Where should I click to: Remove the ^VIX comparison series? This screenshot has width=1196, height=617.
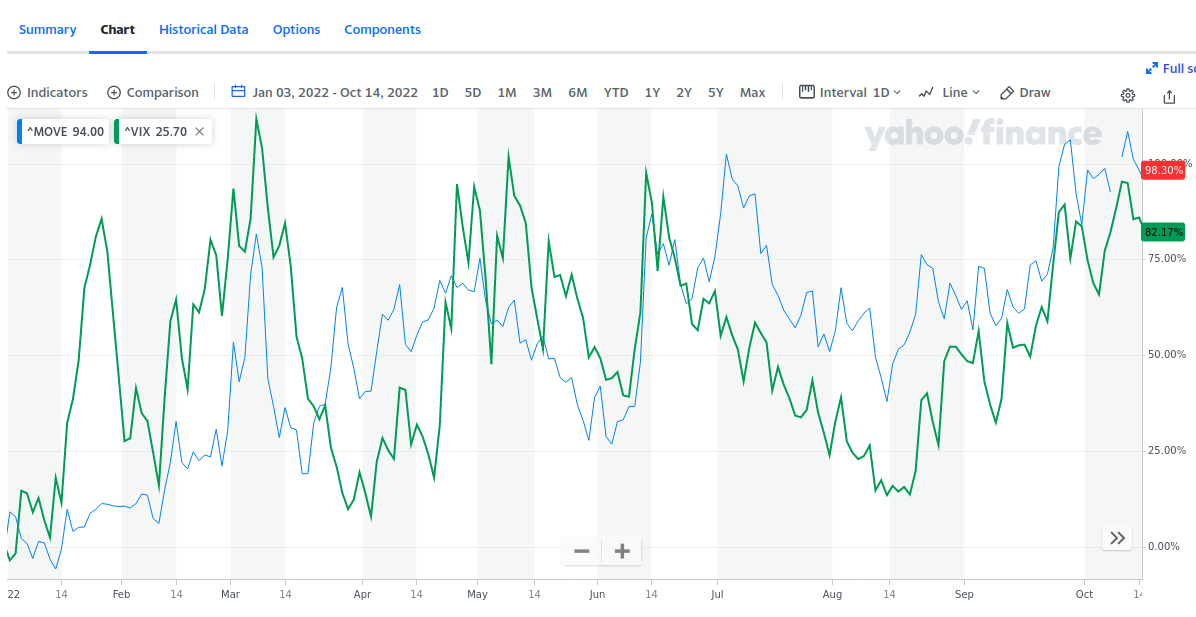pyautogui.click(x=199, y=131)
